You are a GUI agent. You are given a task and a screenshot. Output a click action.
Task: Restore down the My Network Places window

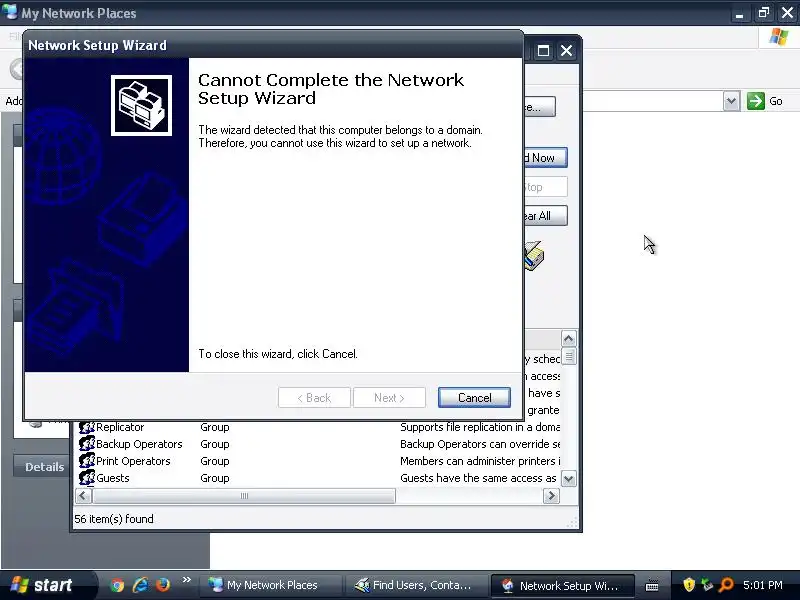(763, 13)
